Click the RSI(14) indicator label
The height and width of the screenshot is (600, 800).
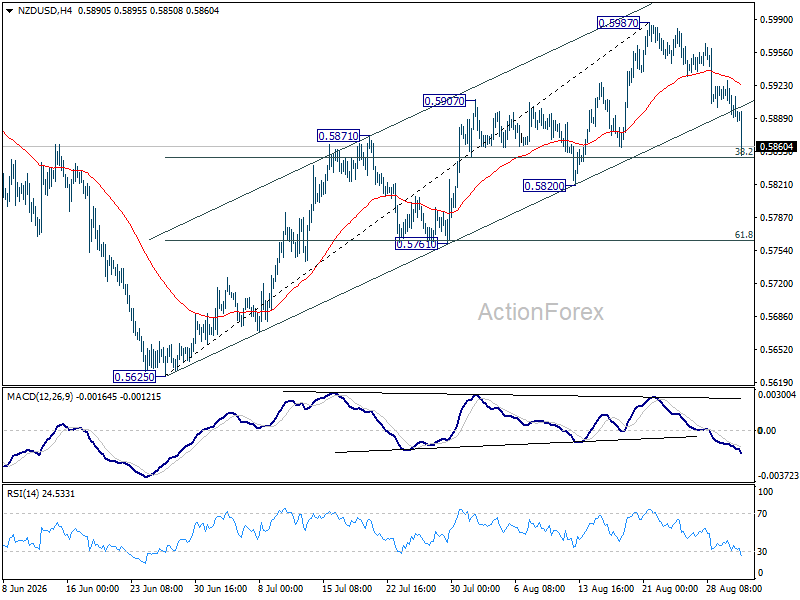pyautogui.click(x=21, y=493)
